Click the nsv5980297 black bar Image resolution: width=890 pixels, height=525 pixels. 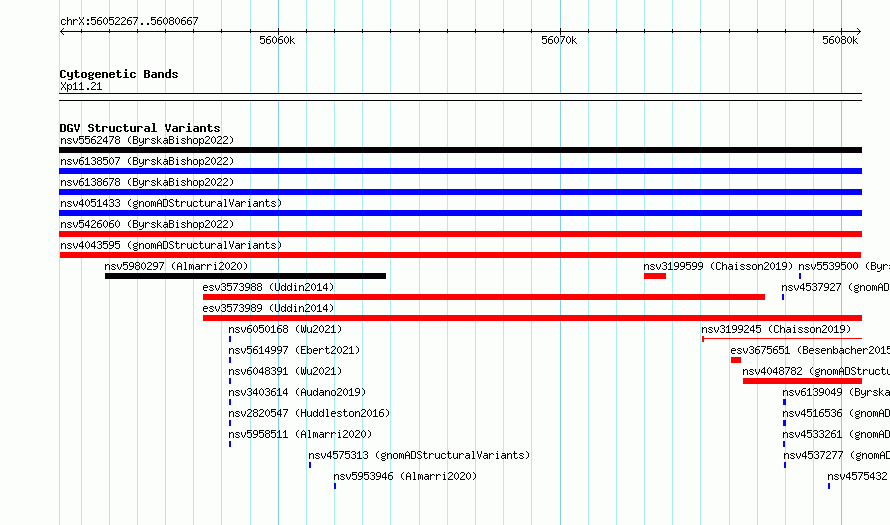click(x=245, y=276)
